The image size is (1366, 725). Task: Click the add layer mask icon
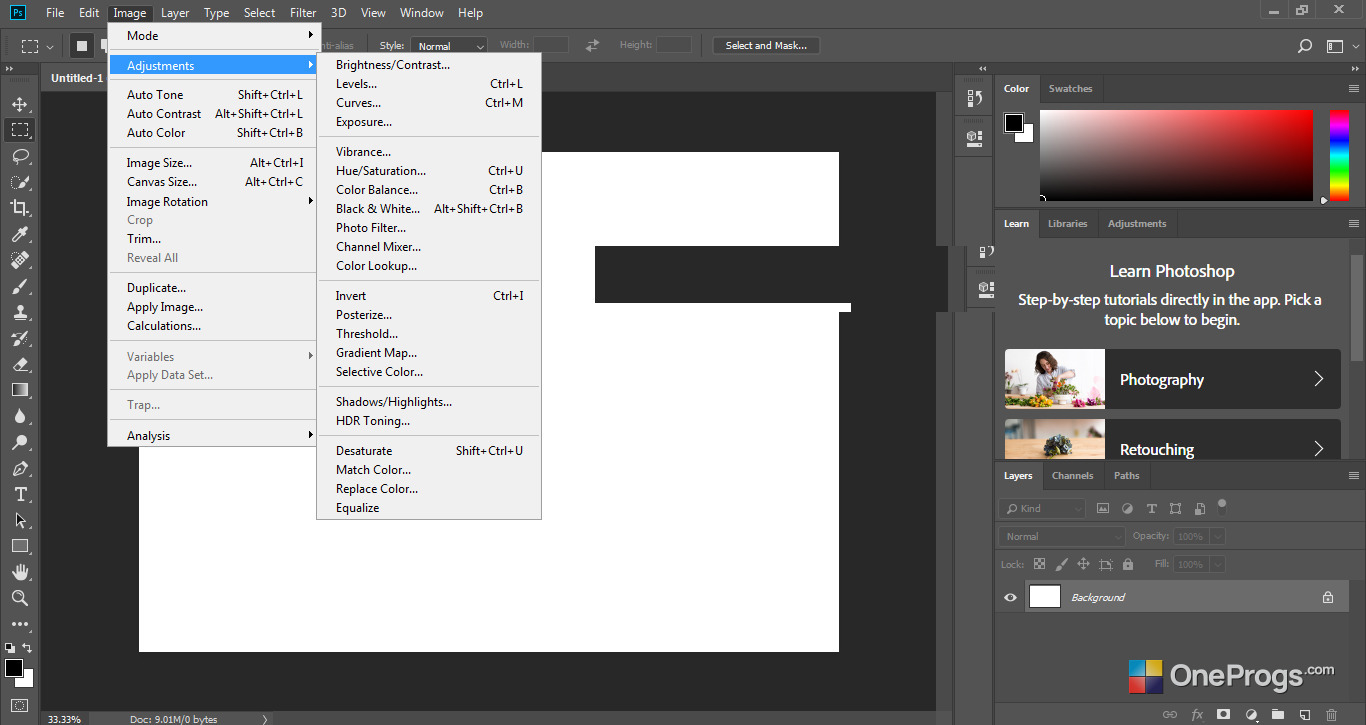coord(1223,715)
